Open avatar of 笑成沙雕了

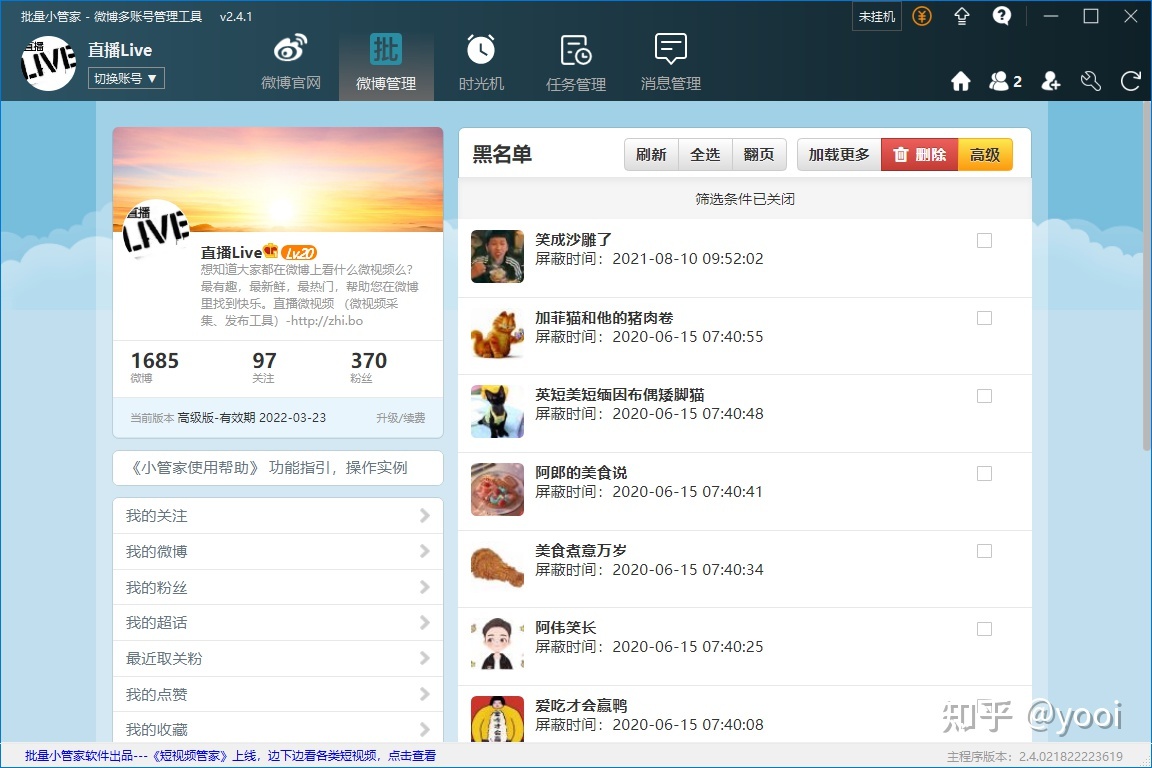(x=497, y=256)
